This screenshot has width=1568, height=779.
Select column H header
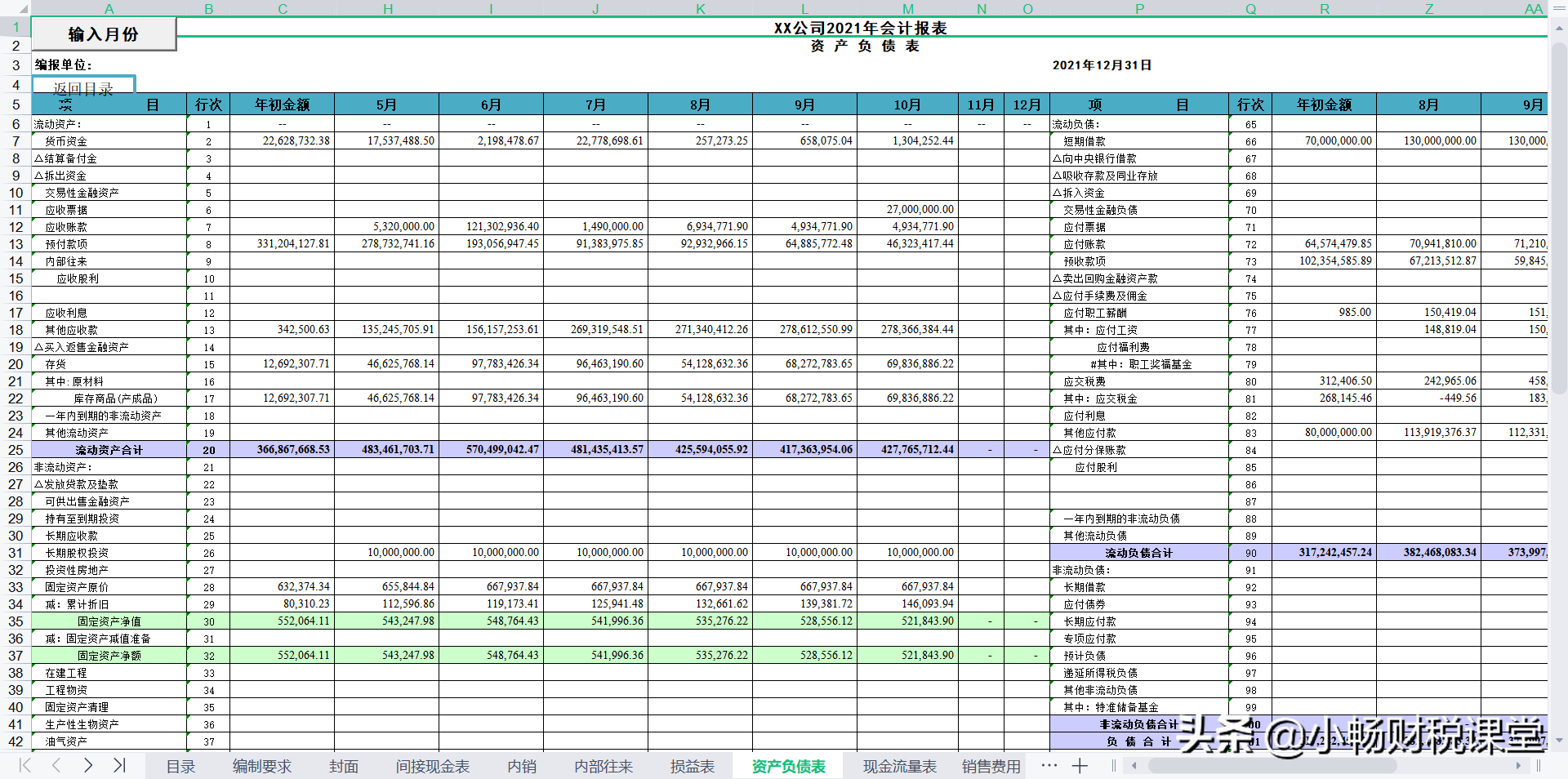tap(387, 8)
